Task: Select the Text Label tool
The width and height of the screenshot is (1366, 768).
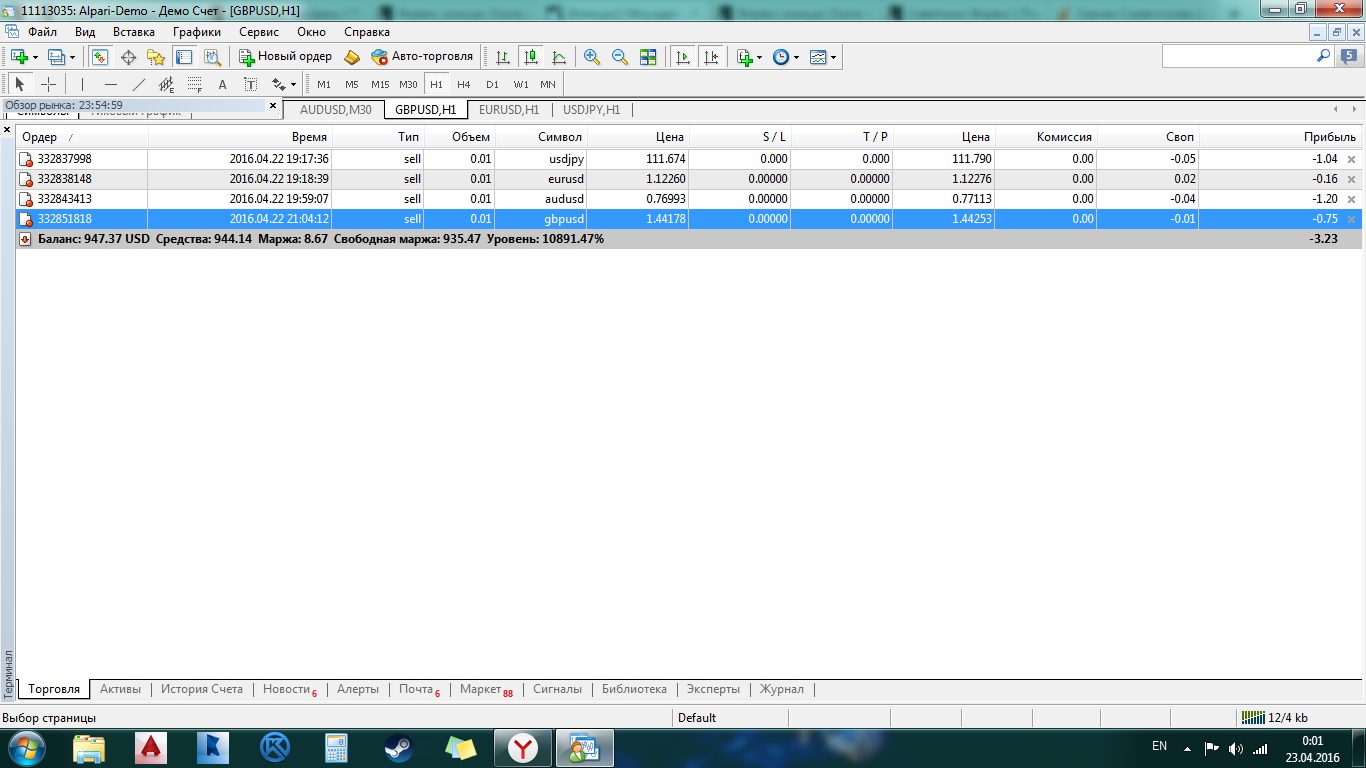Action: pos(250,84)
